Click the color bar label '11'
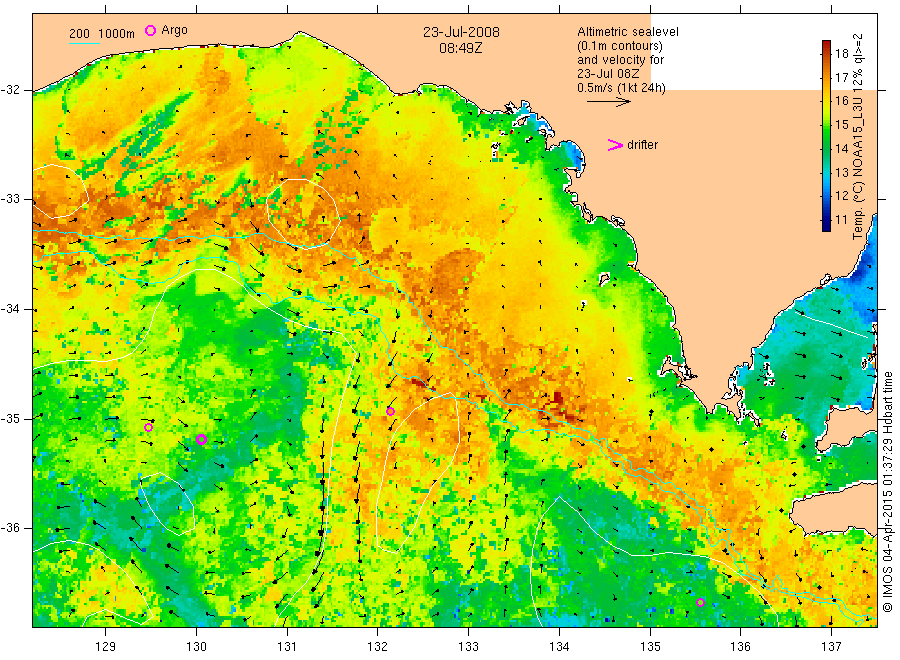The width and height of the screenshot is (900, 660). [x=841, y=220]
